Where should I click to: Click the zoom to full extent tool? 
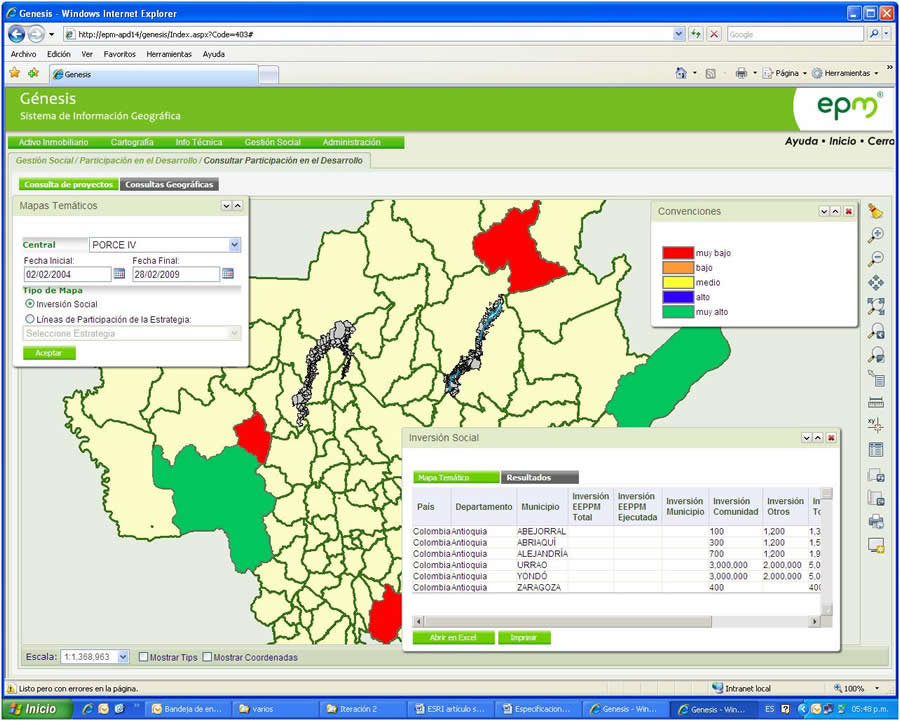coord(876,306)
